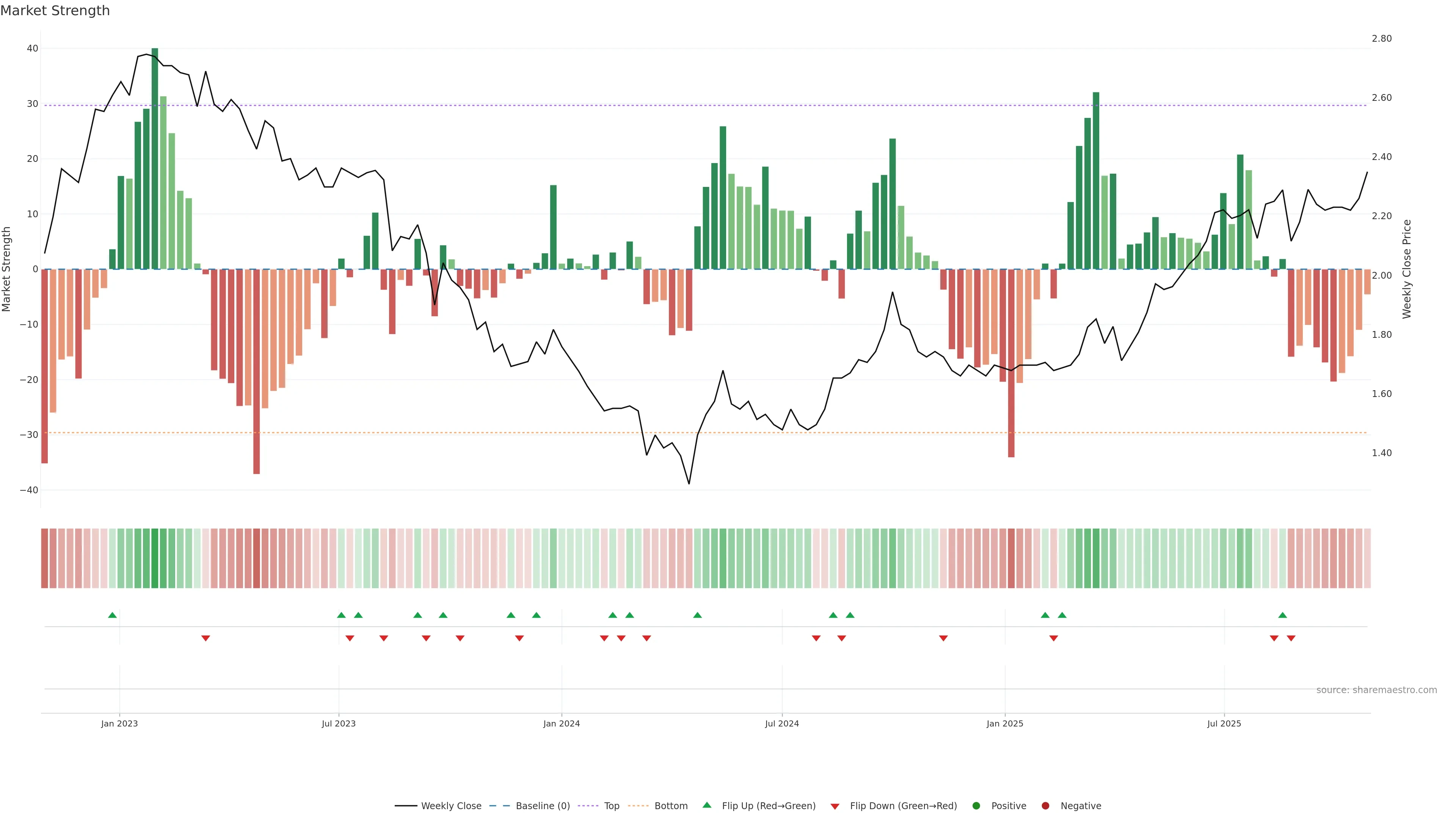The width and height of the screenshot is (1456, 819).
Task: Click the Weekly Close Price axis title
Action: [1407, 269]
